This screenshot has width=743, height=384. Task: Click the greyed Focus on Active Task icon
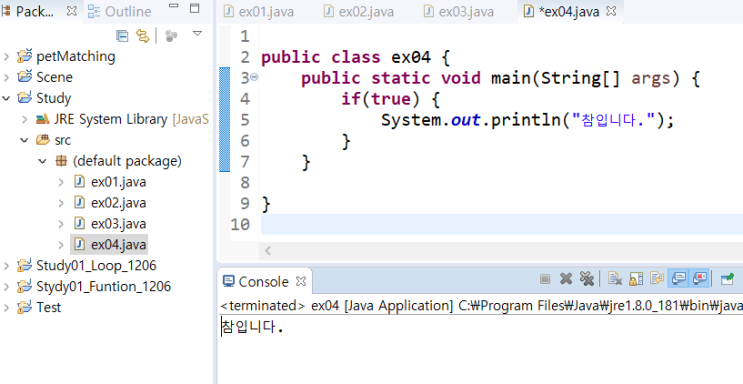pyautogui.click(x=171, y=36)
